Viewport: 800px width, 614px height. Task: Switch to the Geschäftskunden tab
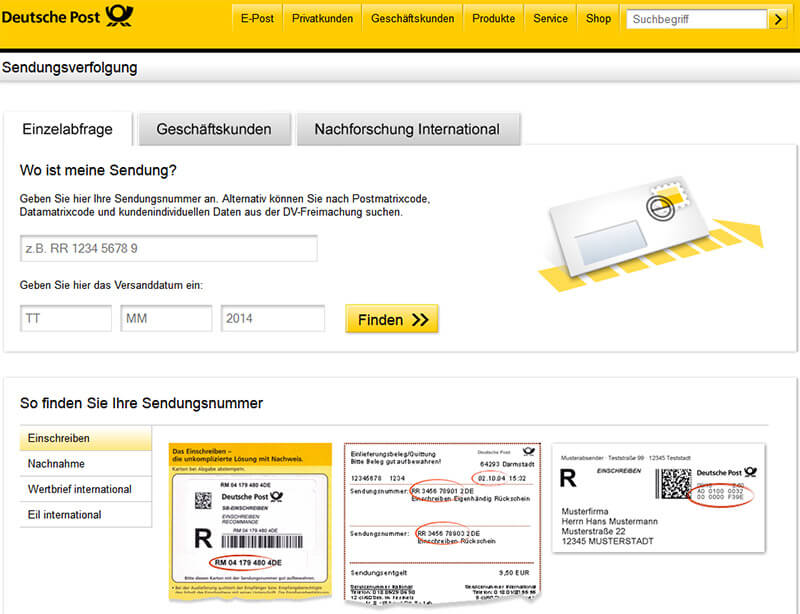(214, 129)
